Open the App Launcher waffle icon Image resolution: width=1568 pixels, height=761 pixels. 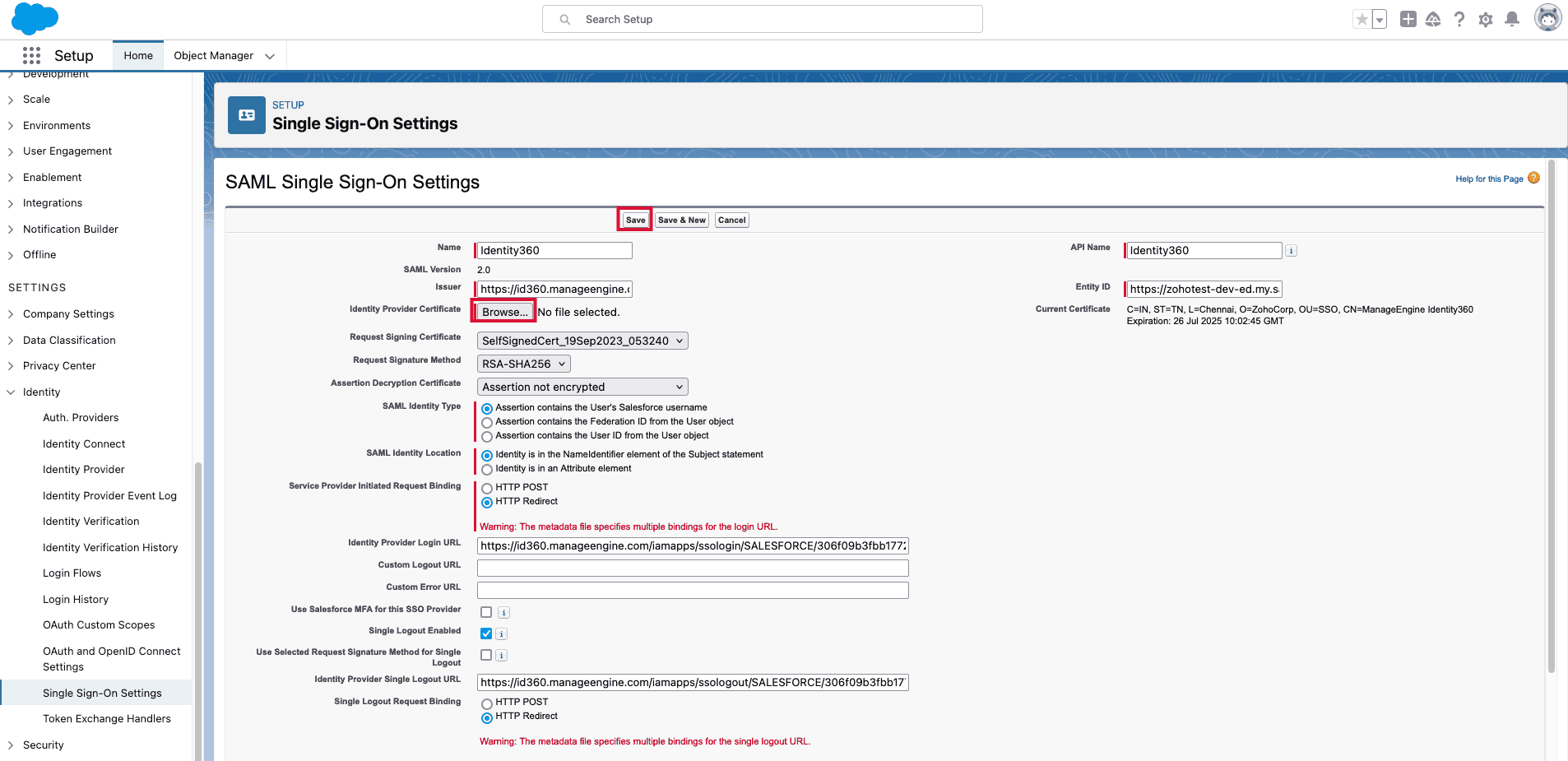point(31,55)
